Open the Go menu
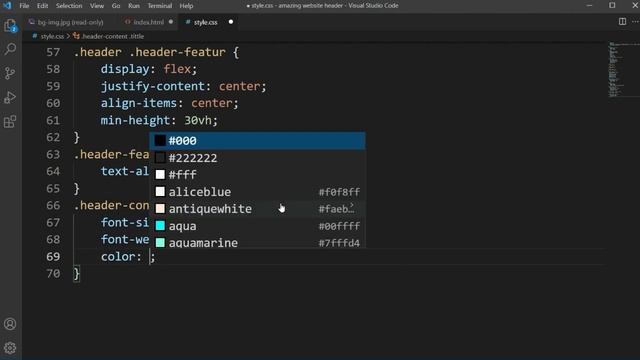The width and height of the screenshot is (640, 360). click(116, 6)
